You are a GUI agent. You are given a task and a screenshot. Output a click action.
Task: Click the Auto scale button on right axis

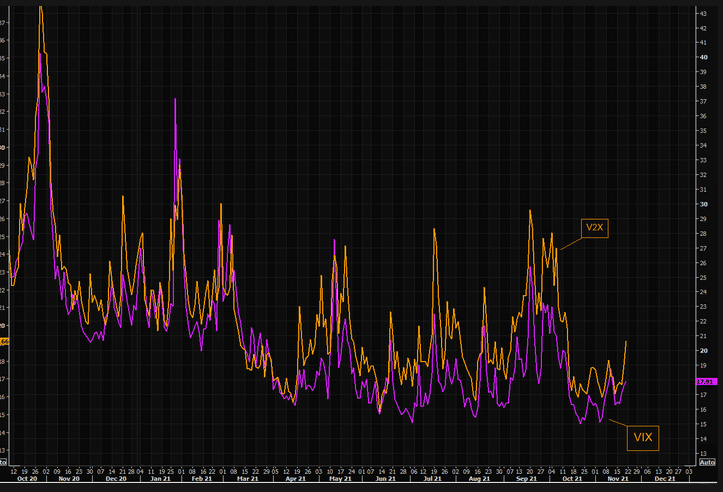(707, 462)
